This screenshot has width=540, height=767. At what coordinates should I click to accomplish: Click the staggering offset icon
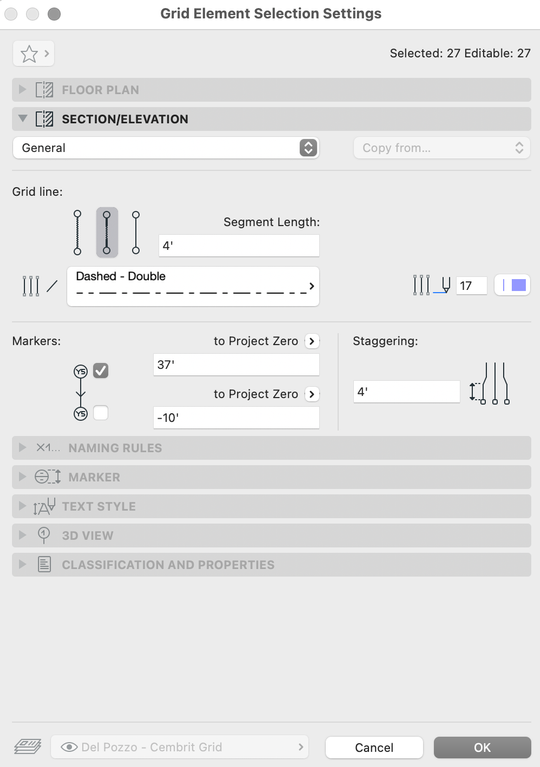pyautogui.click(x=490, y=384)
